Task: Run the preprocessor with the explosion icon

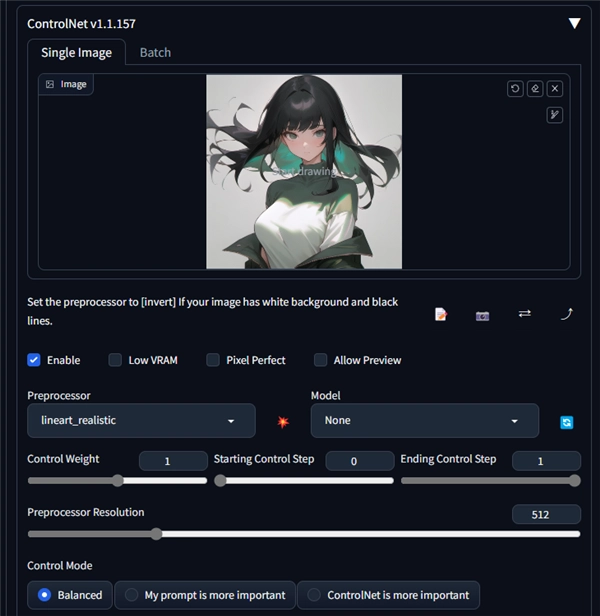Action: point(283,422)
